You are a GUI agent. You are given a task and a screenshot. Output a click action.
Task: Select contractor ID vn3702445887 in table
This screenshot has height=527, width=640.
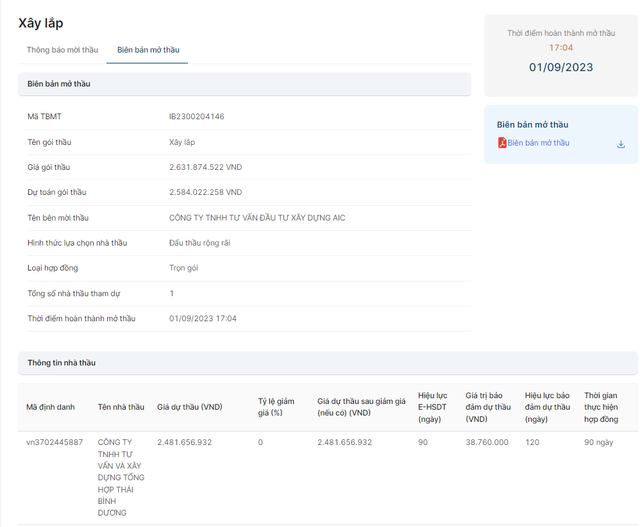click(55, 442)
